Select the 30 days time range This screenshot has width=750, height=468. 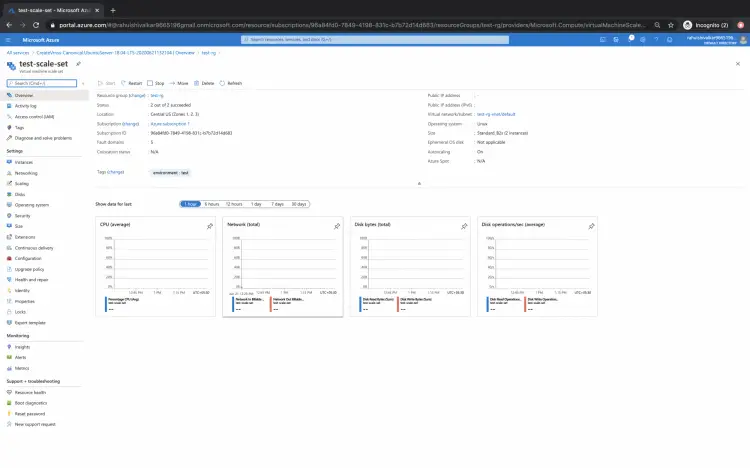[x=299, y=204]
